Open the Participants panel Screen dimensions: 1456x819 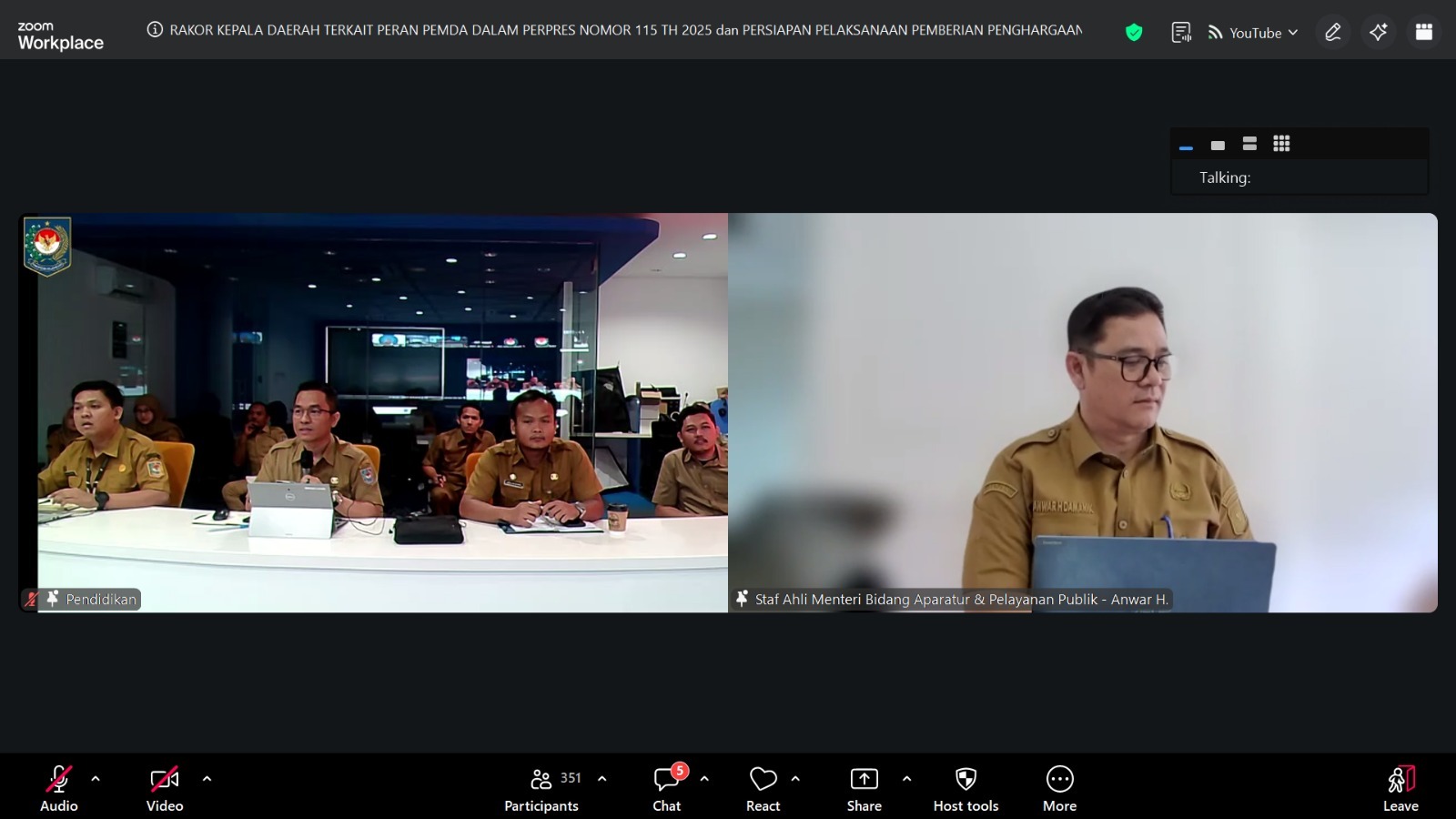click(541, 788)
